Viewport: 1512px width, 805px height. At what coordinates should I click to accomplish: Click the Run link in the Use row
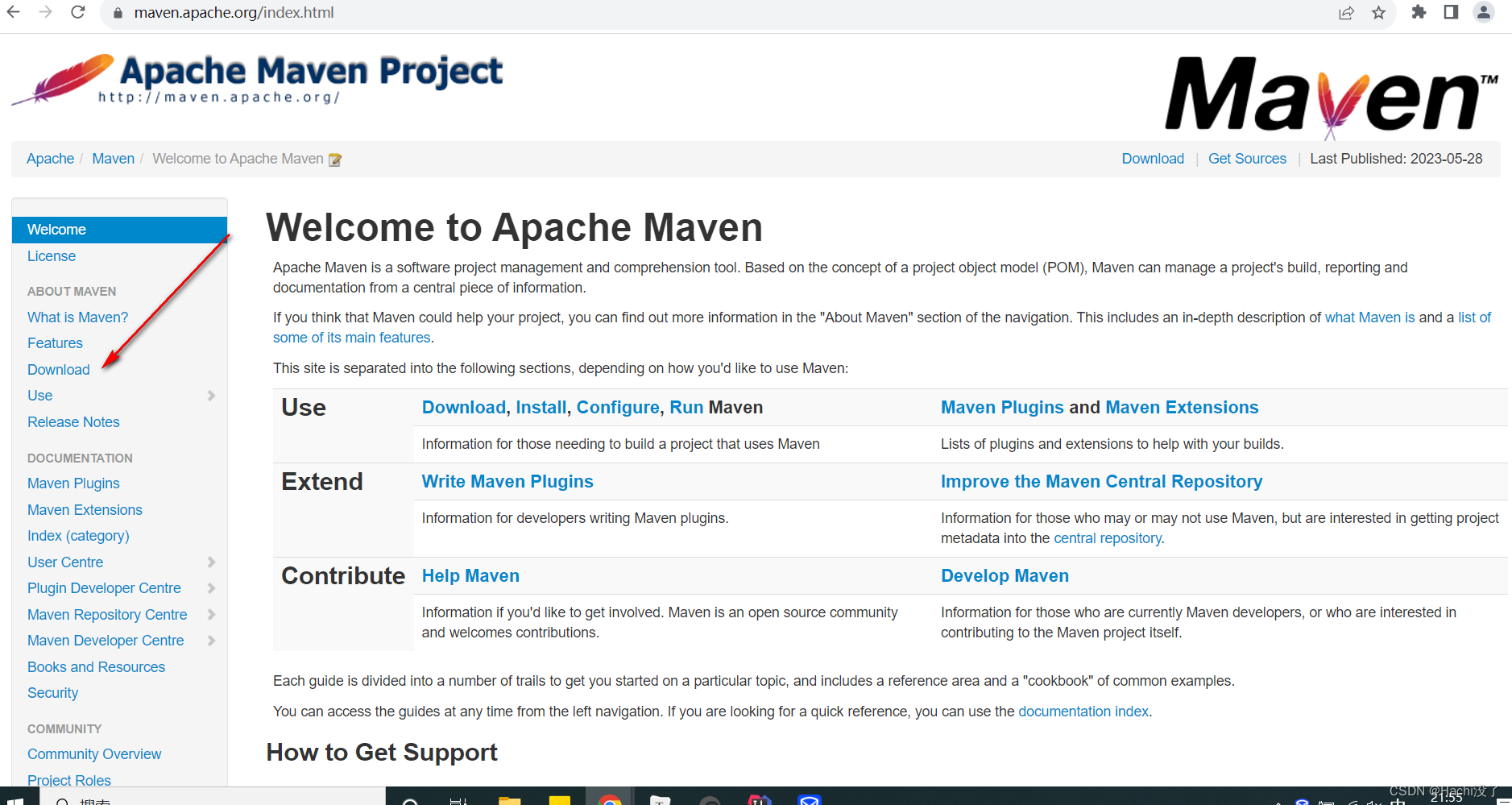tap(686, 408)
